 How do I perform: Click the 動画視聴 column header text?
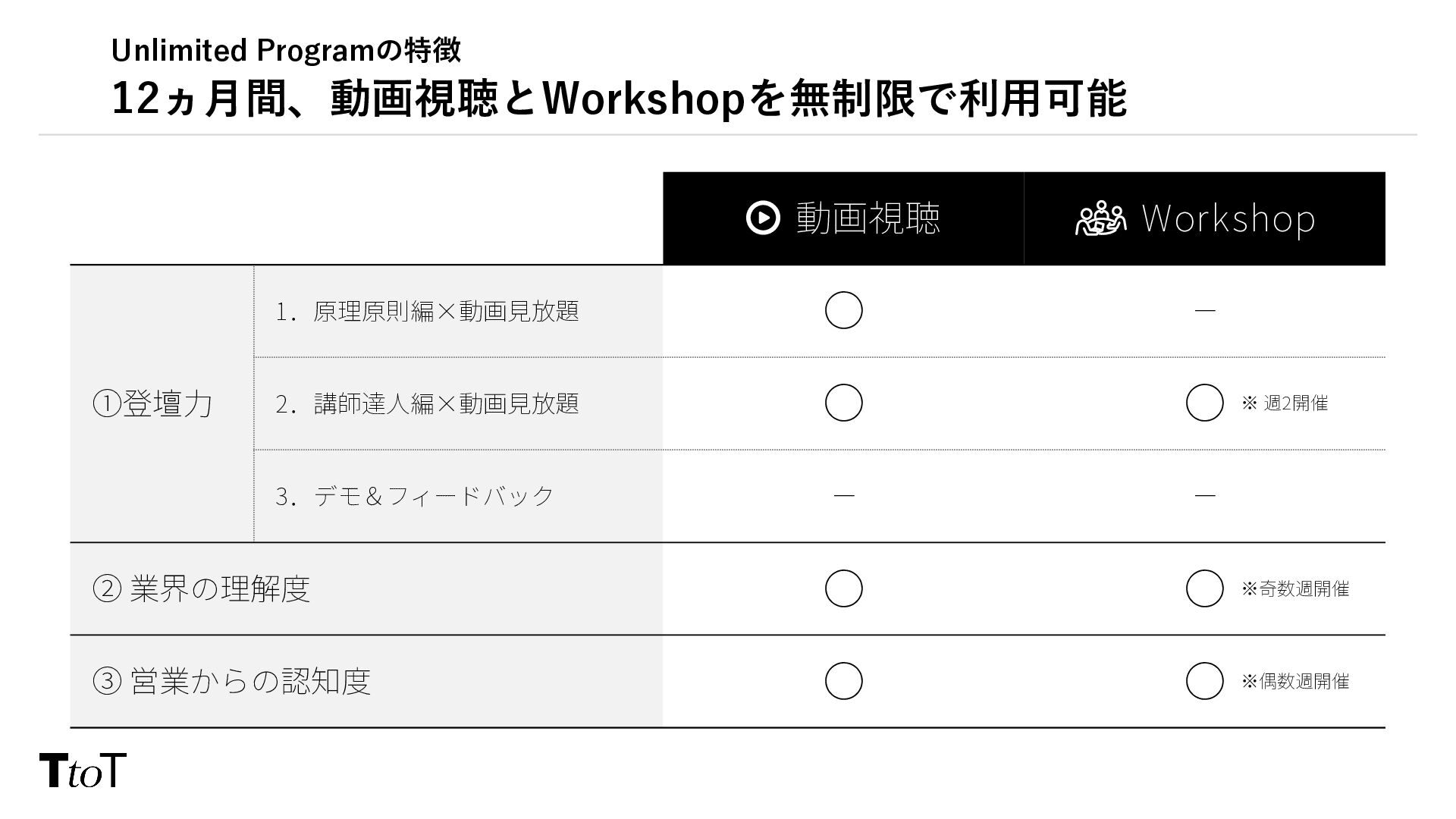click(868, 218)
